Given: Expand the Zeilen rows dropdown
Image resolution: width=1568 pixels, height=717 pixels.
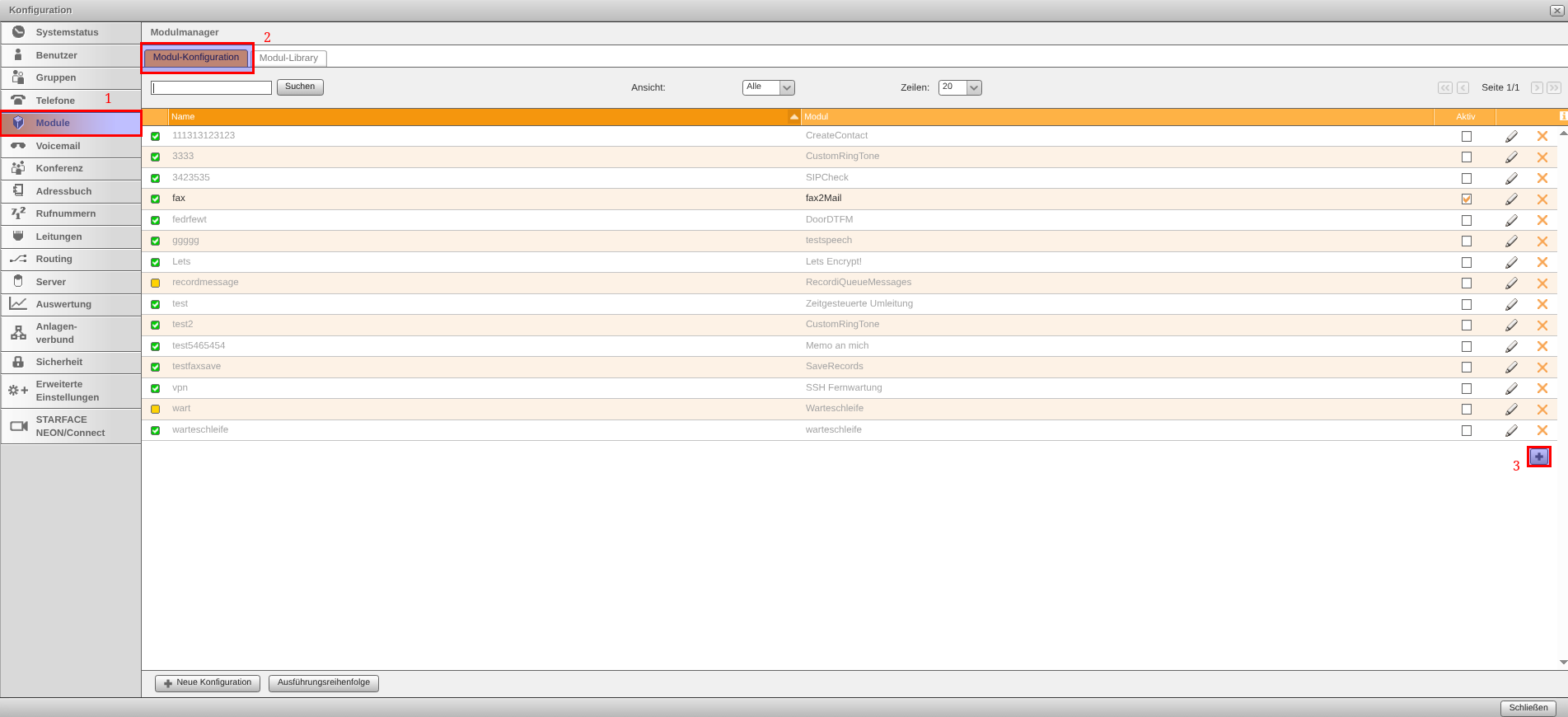Looking at the screenshot, I should 960,87.
